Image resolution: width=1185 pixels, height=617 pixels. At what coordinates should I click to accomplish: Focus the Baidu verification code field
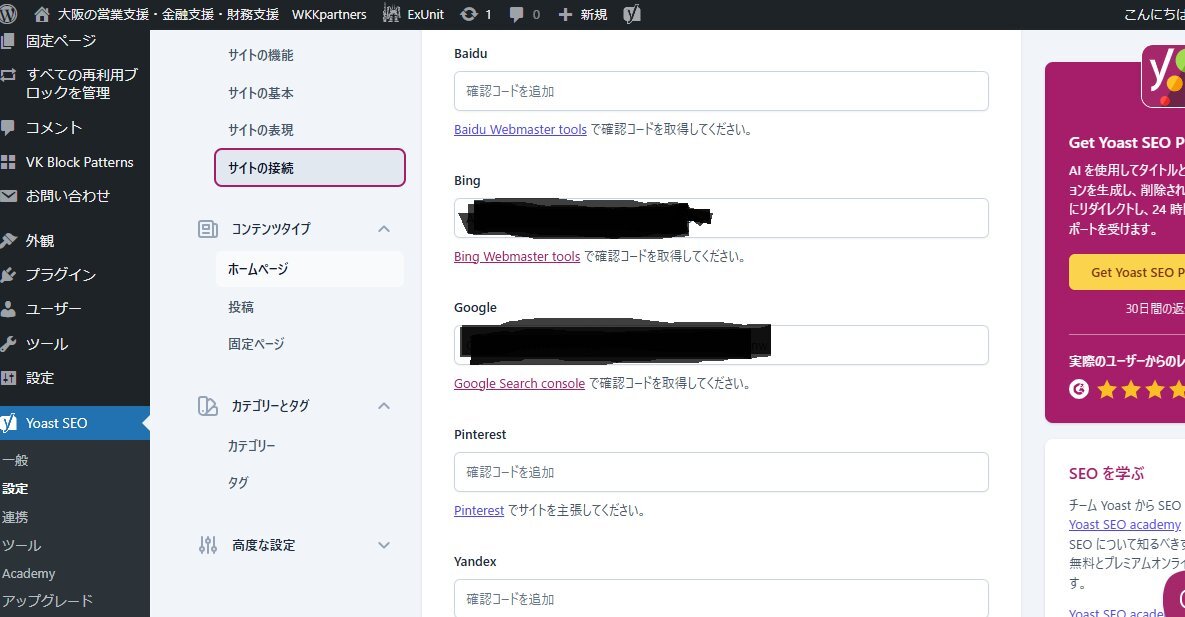[x=721, y=91]
